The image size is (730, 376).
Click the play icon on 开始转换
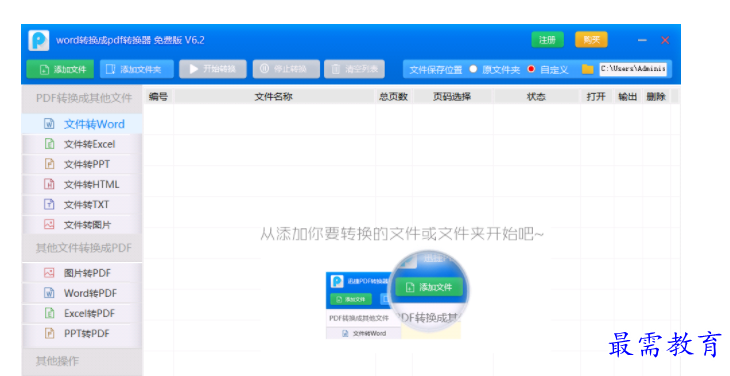[x=194, y=69]
